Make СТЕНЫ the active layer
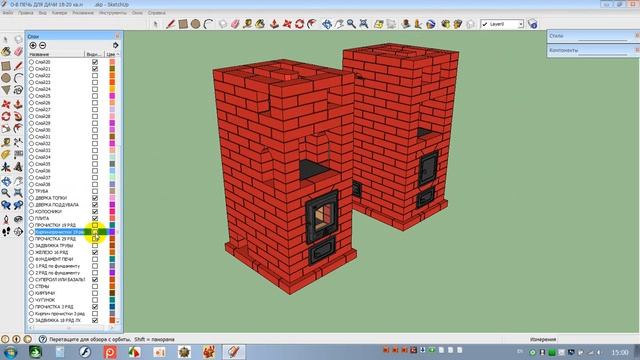 coord(31,287)
